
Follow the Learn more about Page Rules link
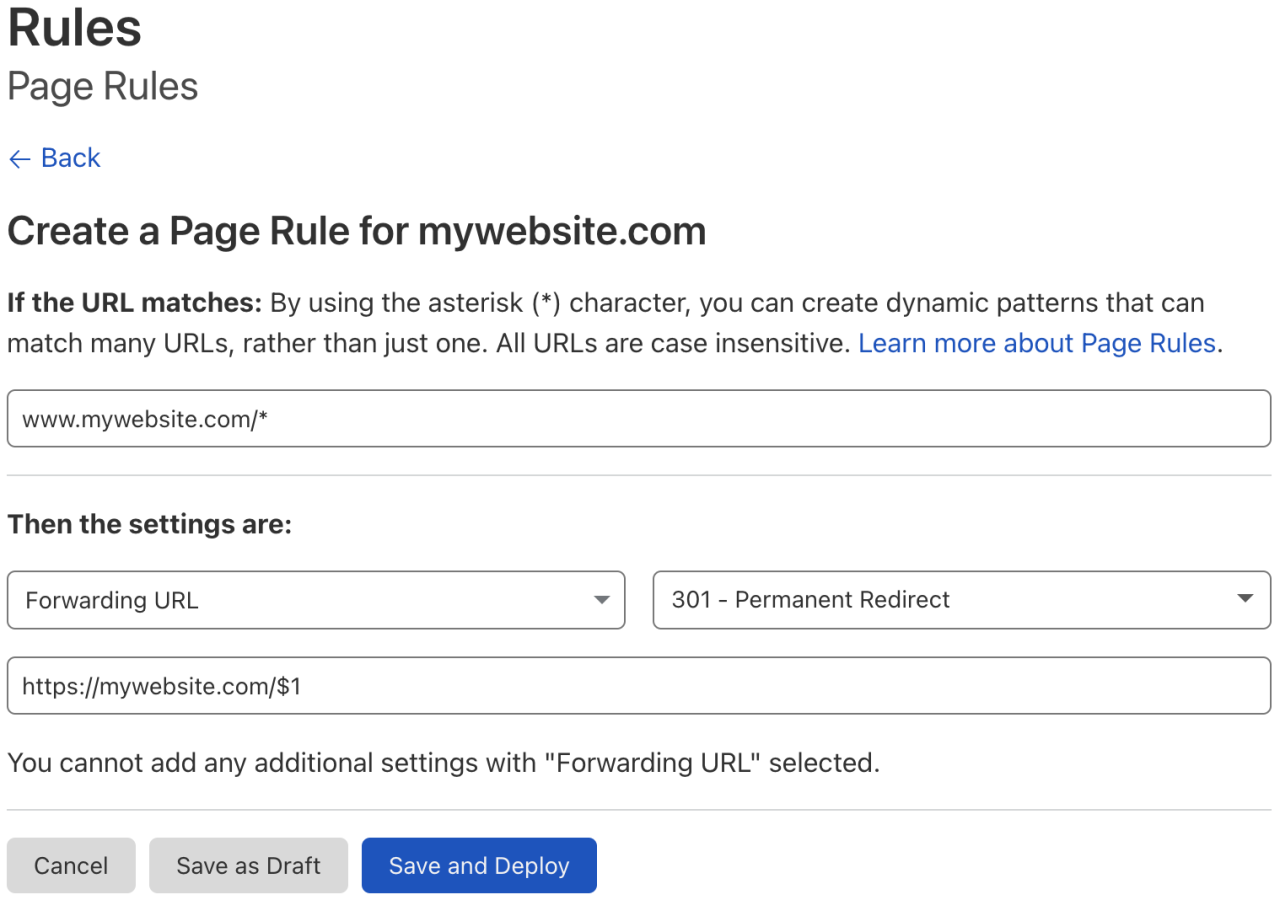coord(1036,343)
